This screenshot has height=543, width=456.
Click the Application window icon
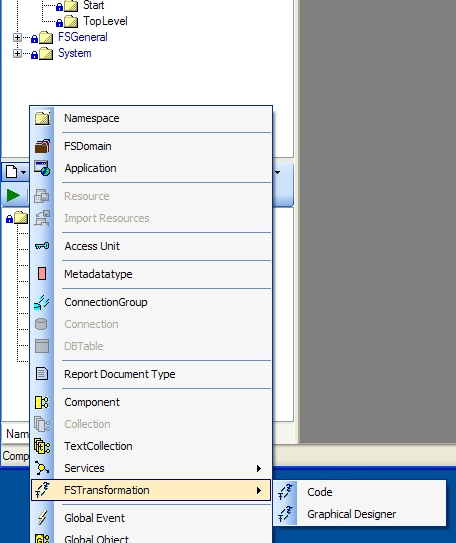point(42,168)
